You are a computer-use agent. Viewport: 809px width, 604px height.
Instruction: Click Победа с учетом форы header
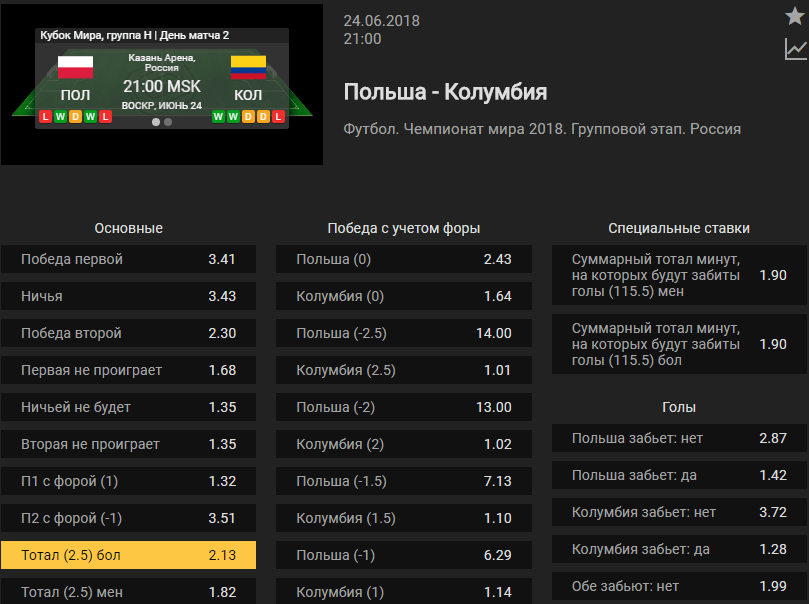coord(404,228)
